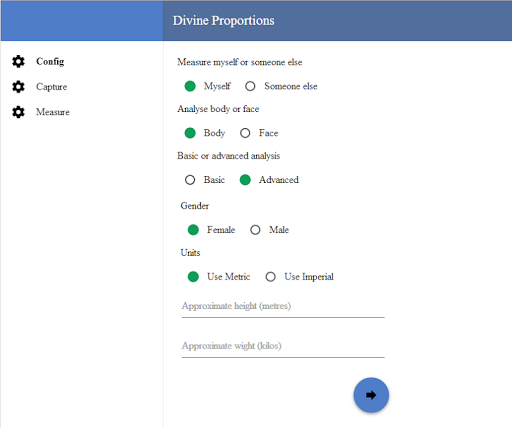Viewport: 512px width, 428px height.
Task: Open the Capture menu item
Action: (52, 87)
